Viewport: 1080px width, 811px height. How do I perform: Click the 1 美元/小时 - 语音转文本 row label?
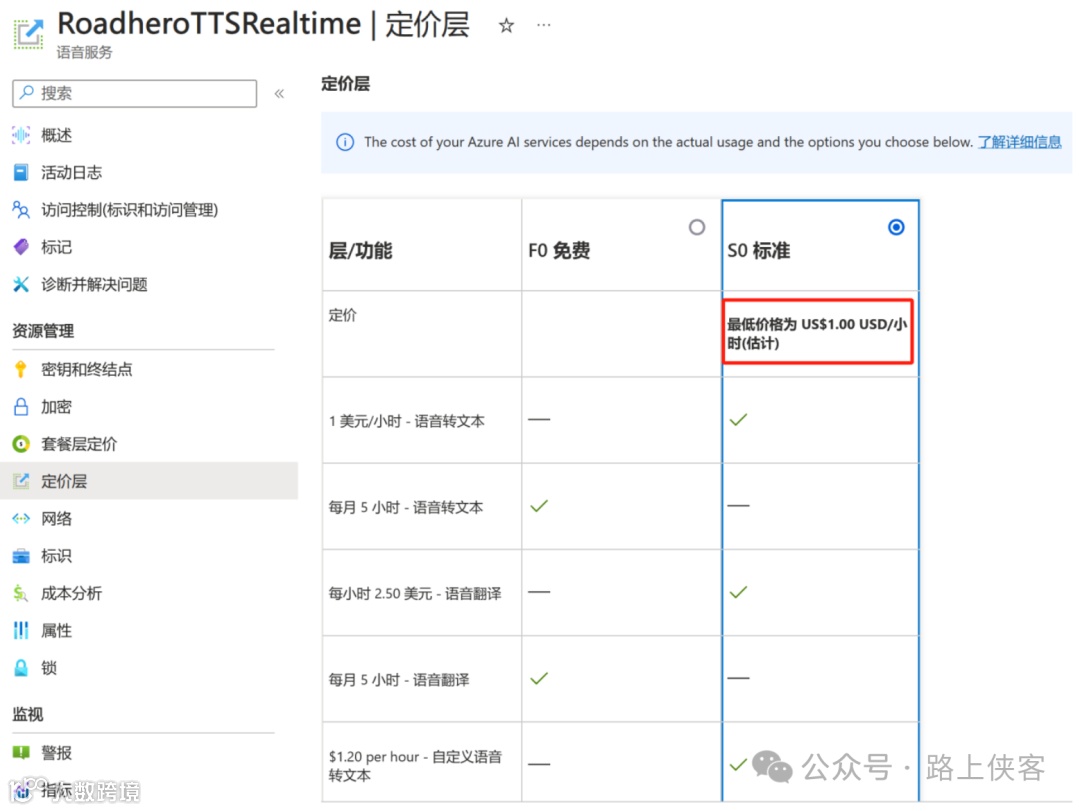[x=406, y=421]
